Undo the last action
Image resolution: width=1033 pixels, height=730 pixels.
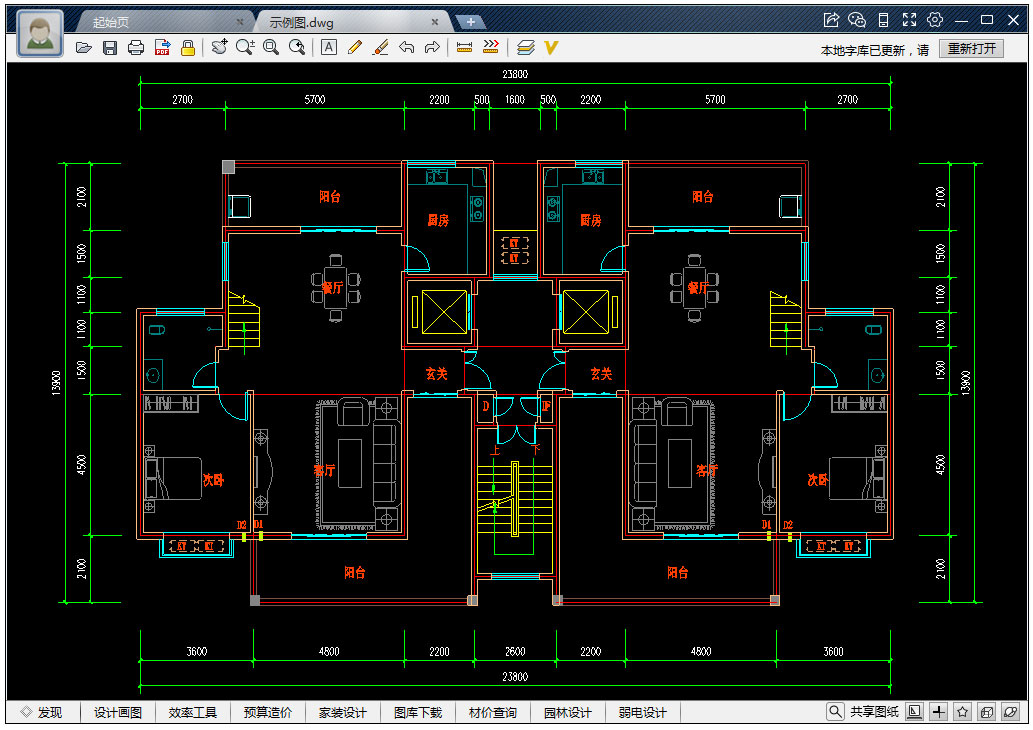coord(406,47)
